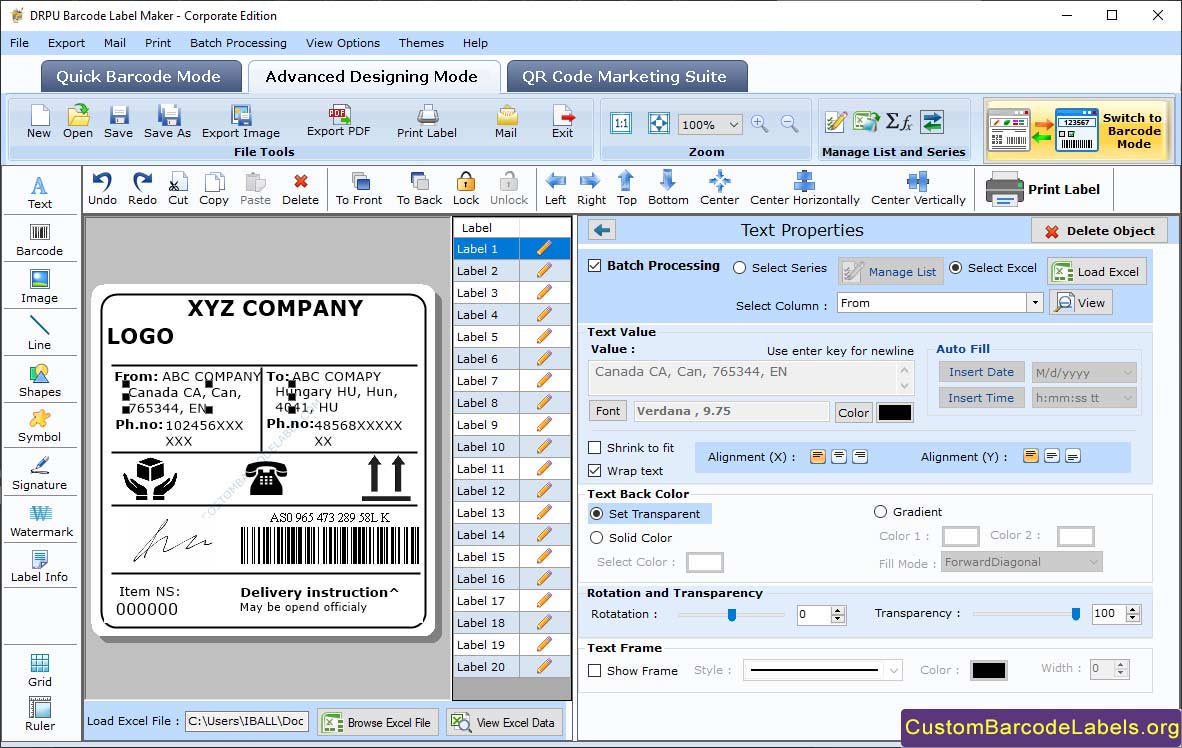Switch to QR Code Marketing Suite tab
This screenshot has width=1182, height=748.
(625, 76)
